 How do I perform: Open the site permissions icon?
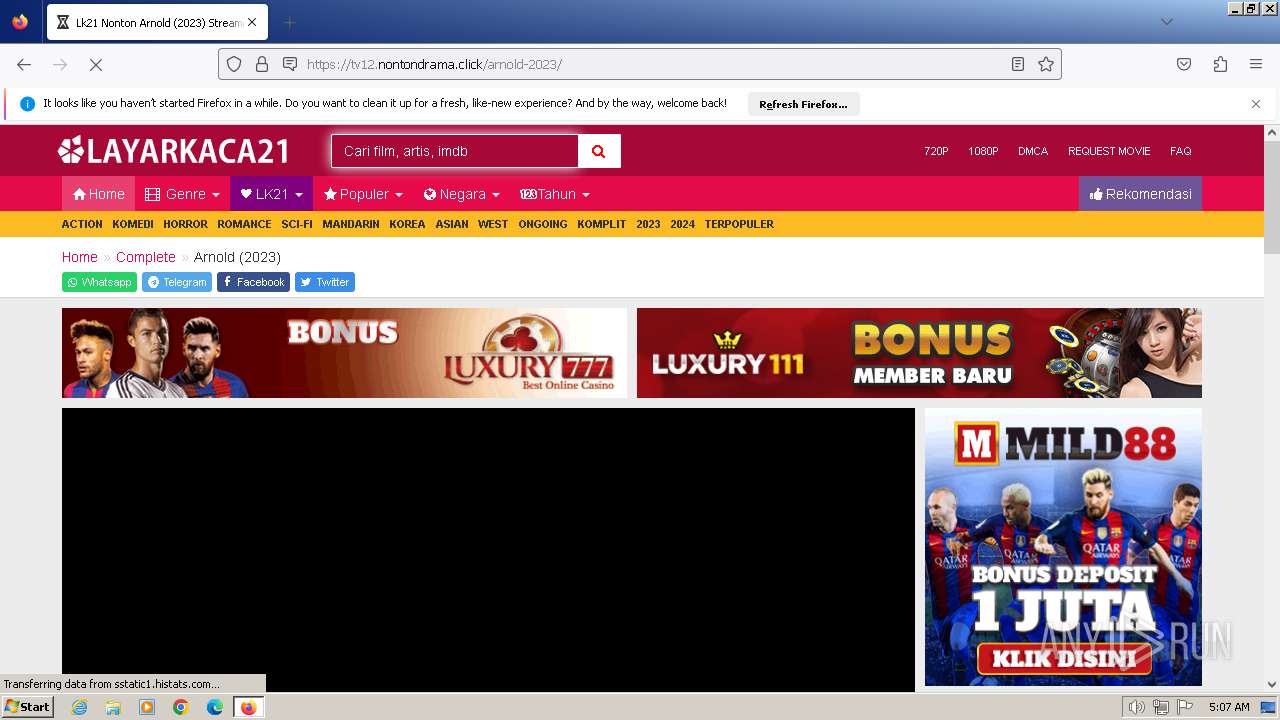(290, 64)
